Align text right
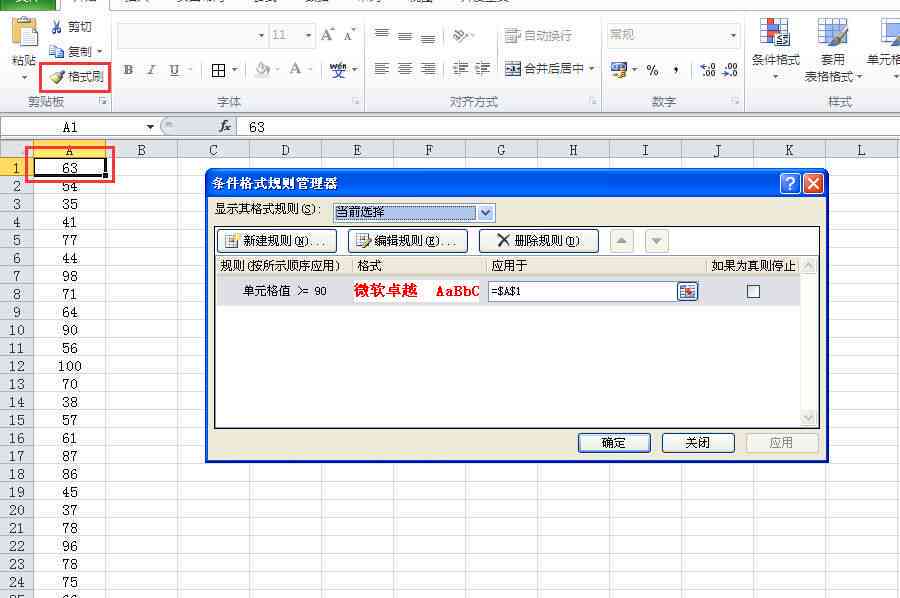900x598 pixels. 428,69
